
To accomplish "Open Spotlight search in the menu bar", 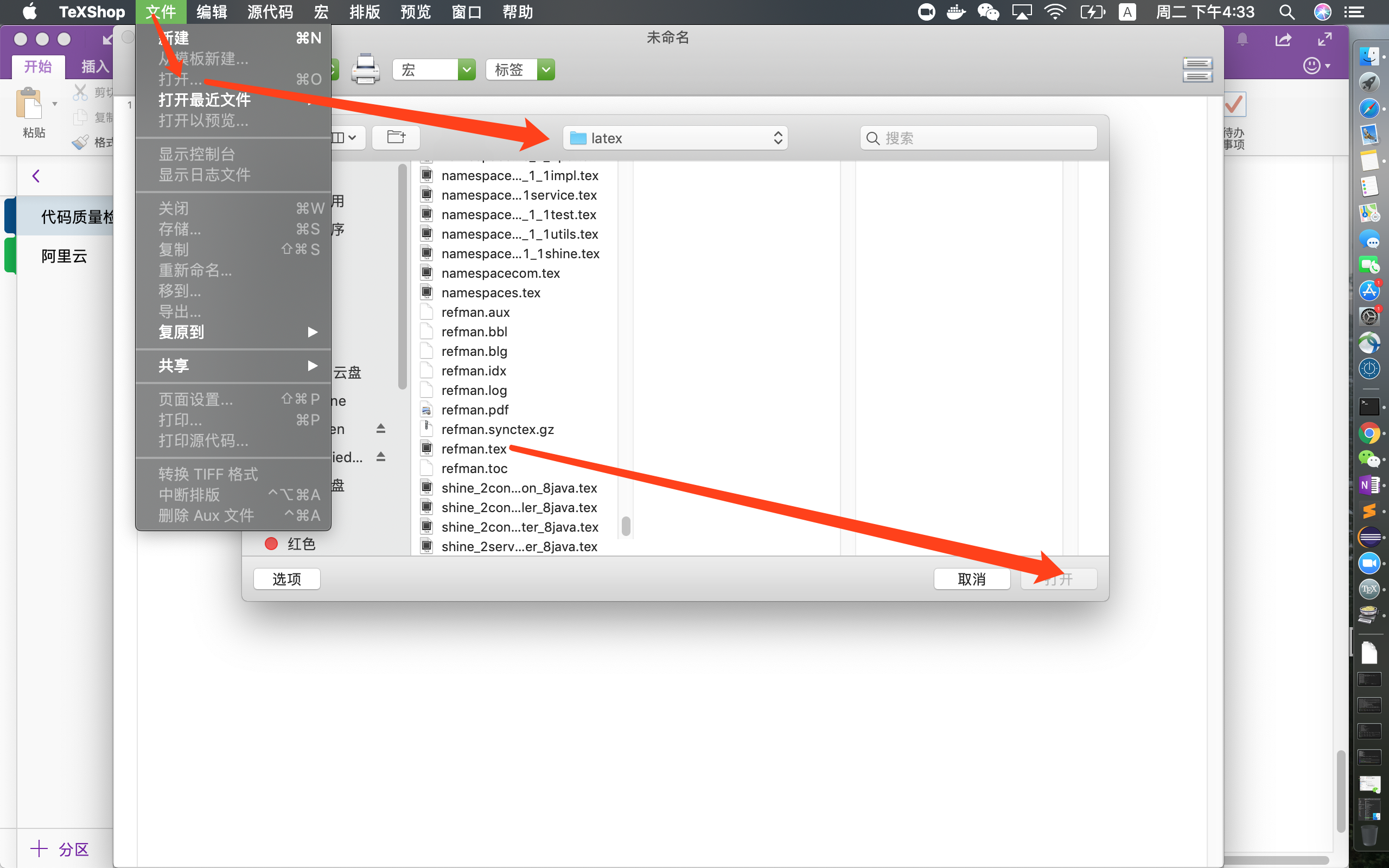I will (1286, 12).
